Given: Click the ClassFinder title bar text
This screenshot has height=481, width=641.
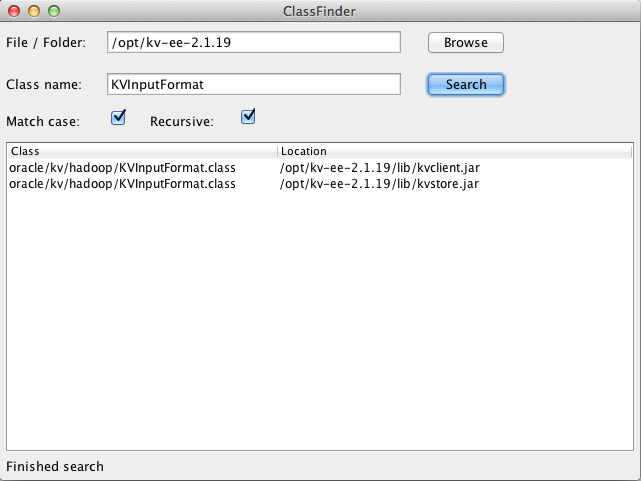Looking at the screenshot, I should tap(319, 11).
